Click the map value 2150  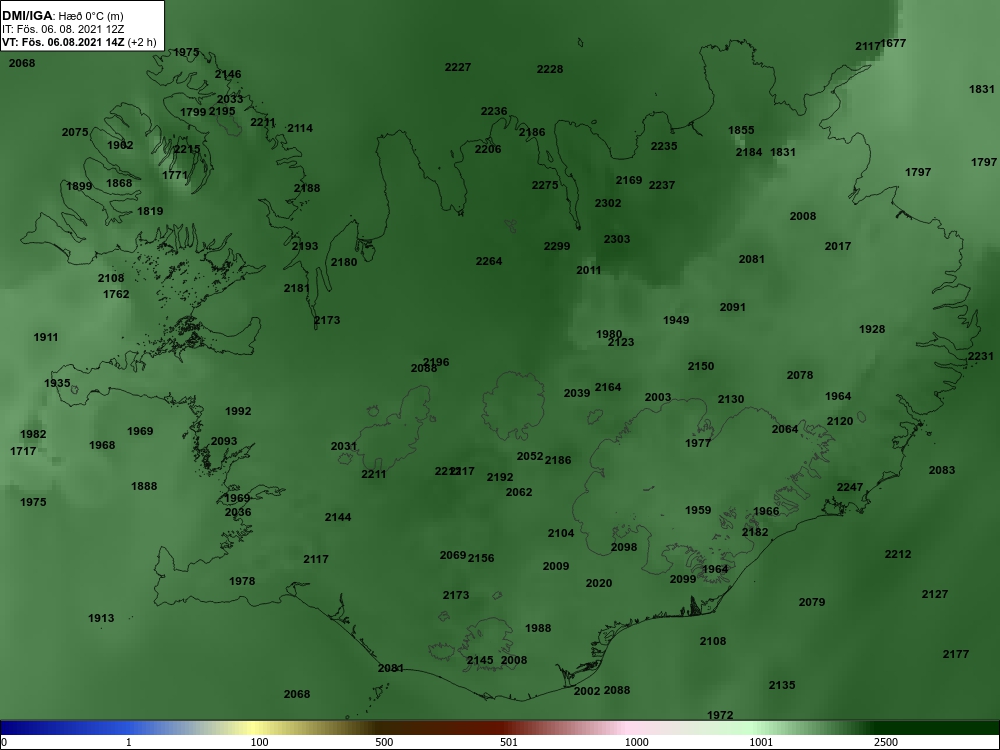tap(700, 366)
